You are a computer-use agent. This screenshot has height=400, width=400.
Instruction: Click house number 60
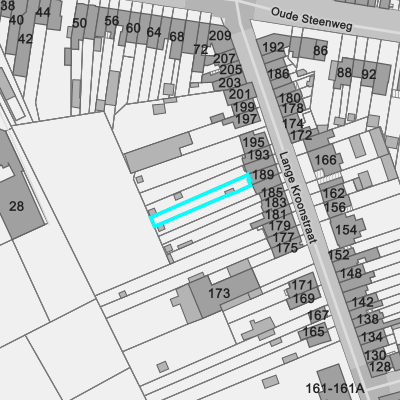point(133,28)
